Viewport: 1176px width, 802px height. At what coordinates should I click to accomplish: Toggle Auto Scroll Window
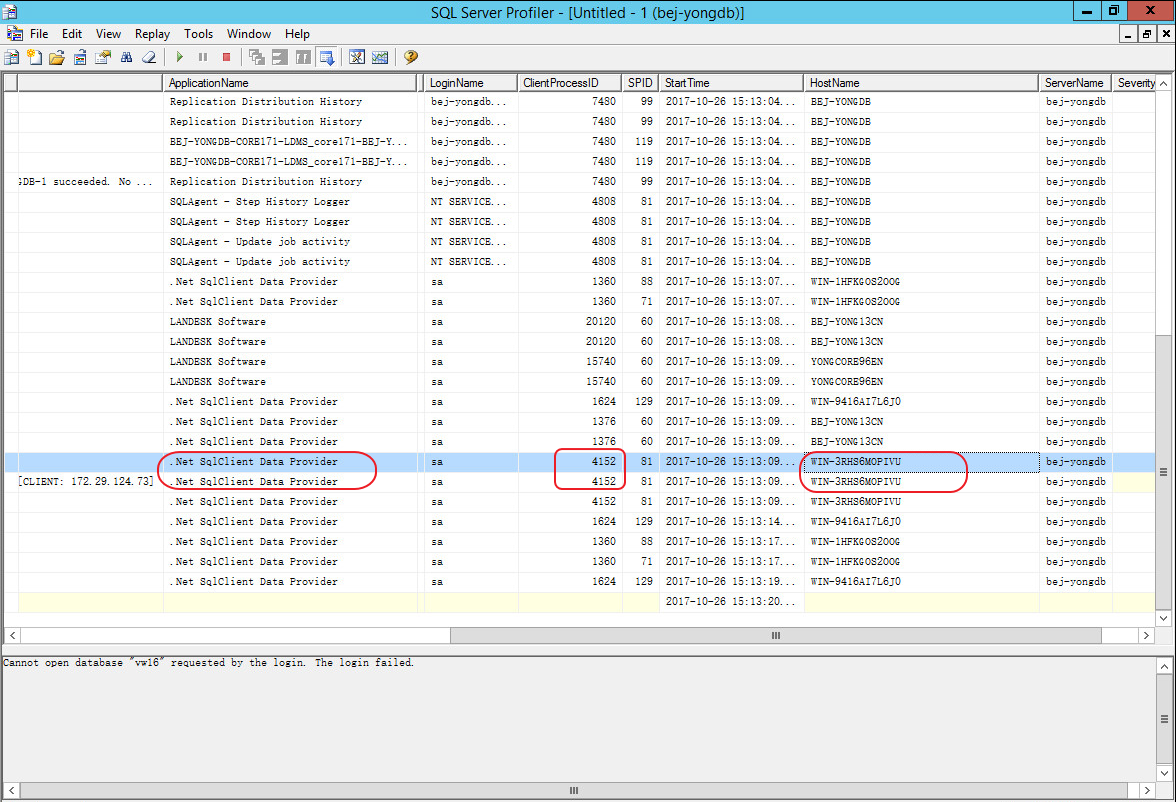click(327, 57)
